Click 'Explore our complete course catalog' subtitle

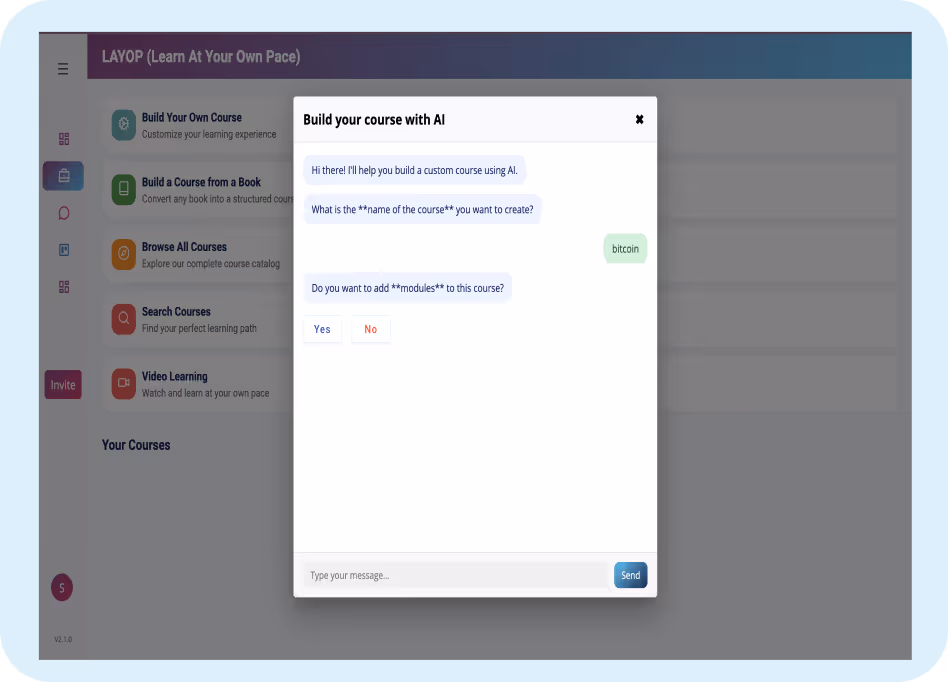[x=211, y=264]
